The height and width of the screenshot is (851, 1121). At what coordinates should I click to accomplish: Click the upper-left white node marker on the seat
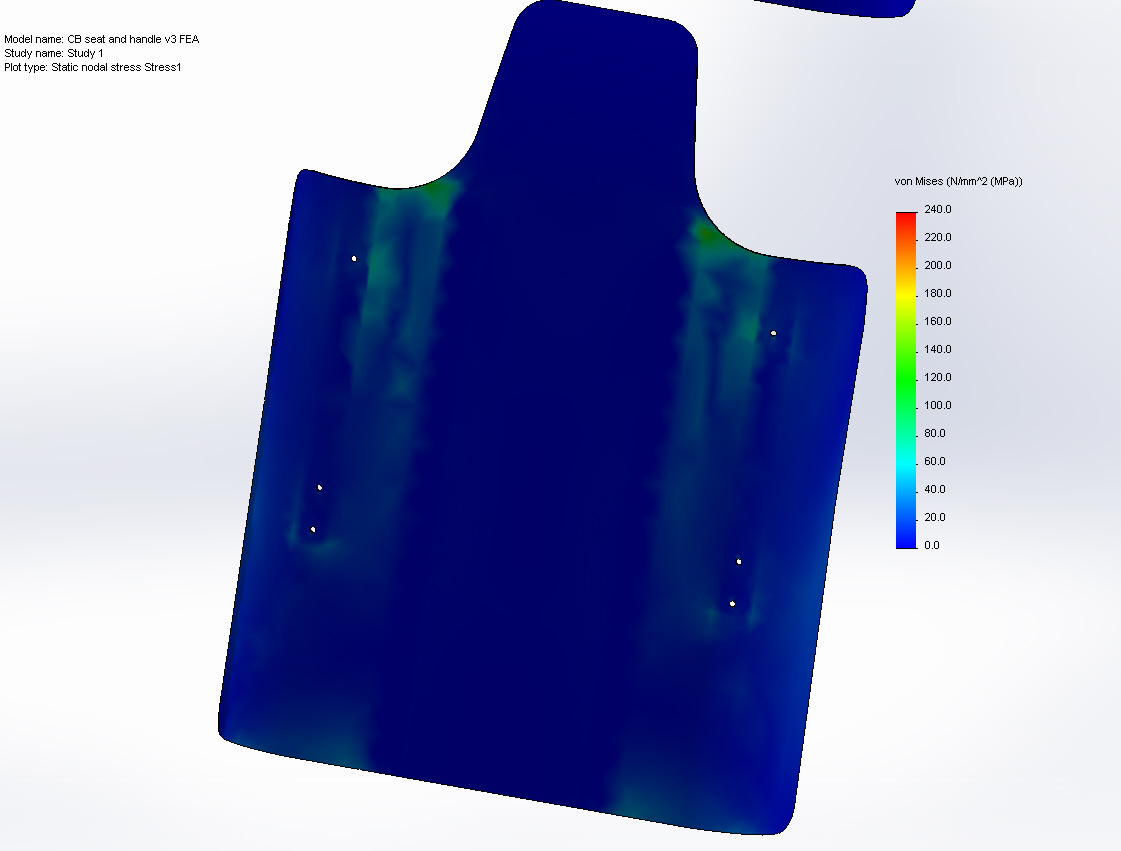click(354, 258)
